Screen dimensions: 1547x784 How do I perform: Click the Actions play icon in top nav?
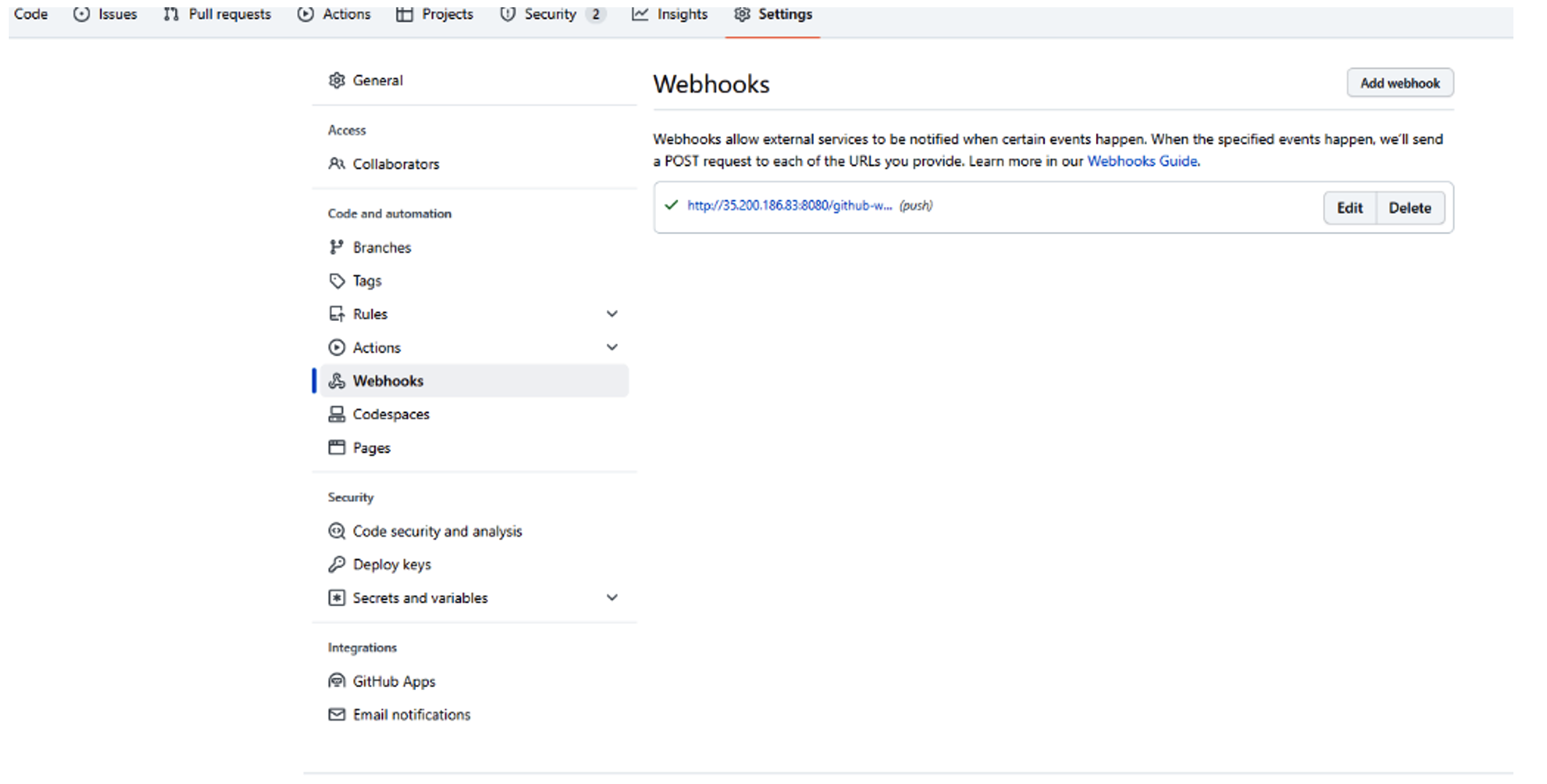[x=306, y=14]
